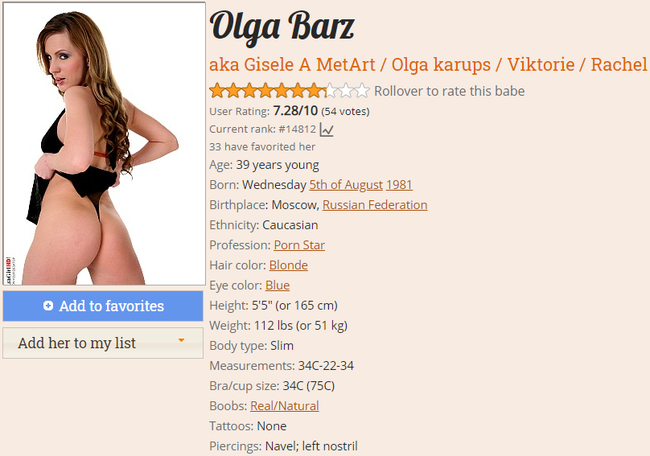Open the 1981 birth year link
Viewport: 650px width, 456px height.
(x=399, y=185)
